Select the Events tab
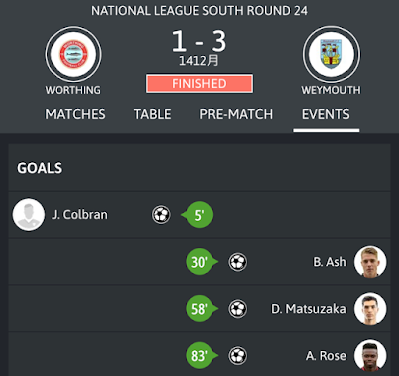 point(326,114)
